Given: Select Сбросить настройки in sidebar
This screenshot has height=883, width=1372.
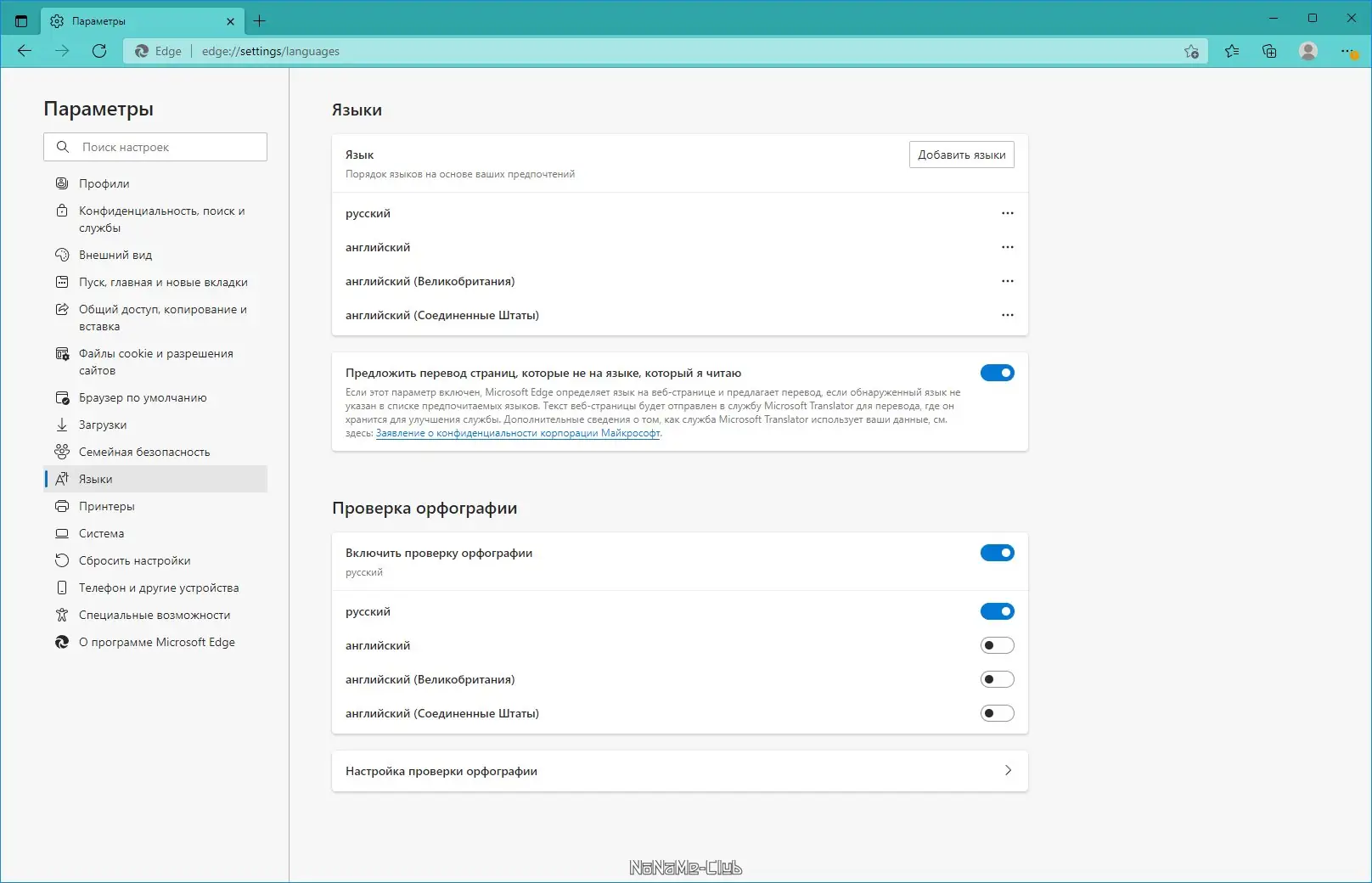Looking at the screenshot, I should tap(155, 560).
